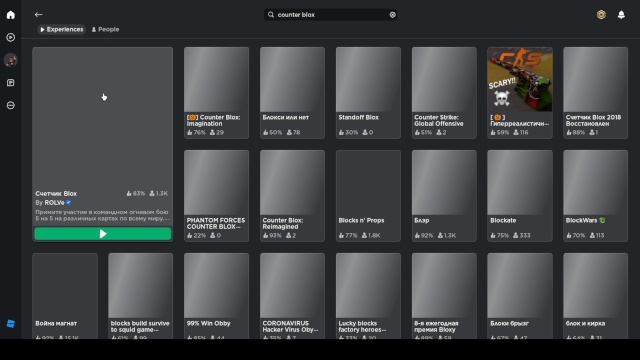Image resolution: width=640 pixels, height=360 pixels.
Task: Click the Blockate title text
Action: pyautogui.click(x=503, y=220)
